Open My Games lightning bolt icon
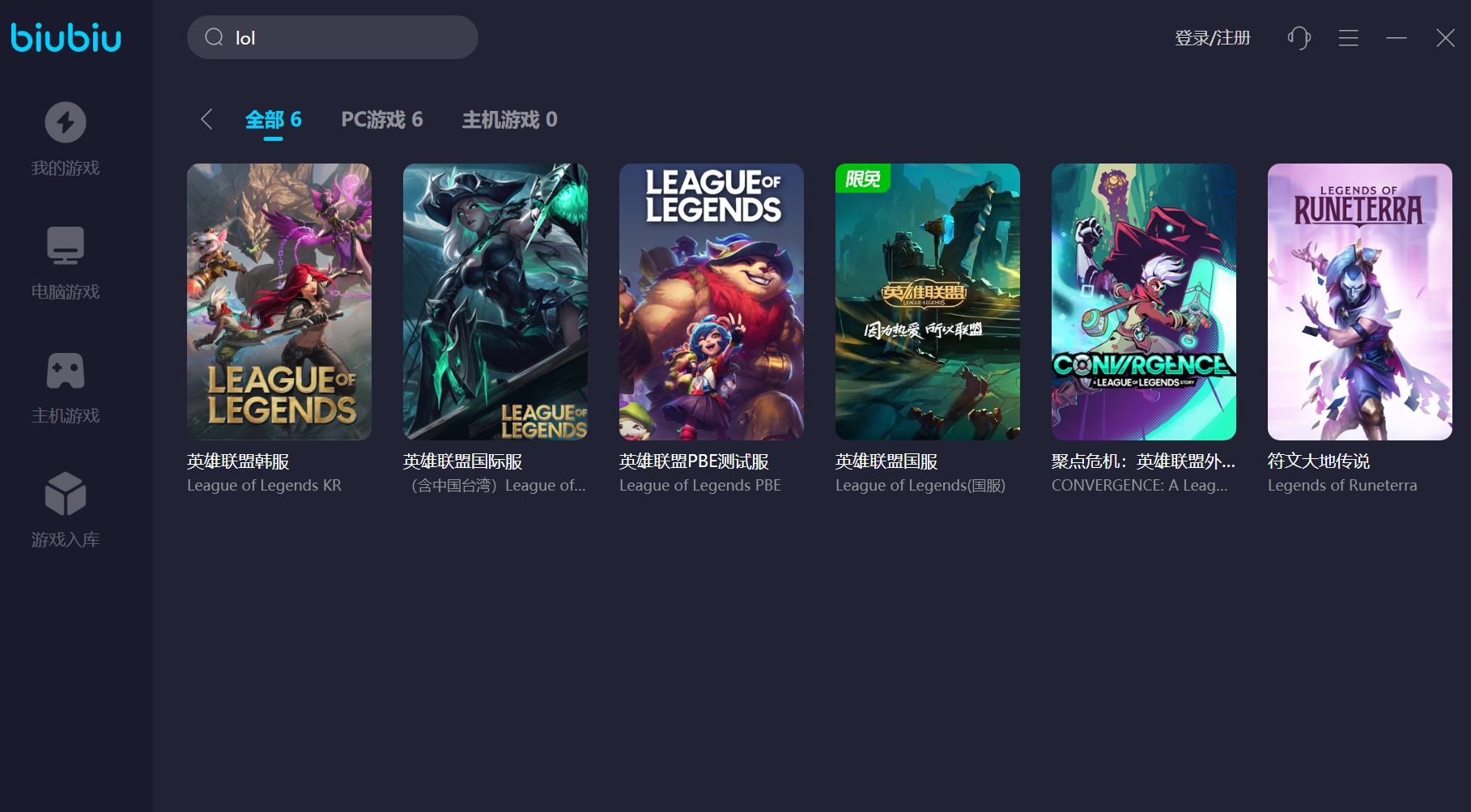This screenshot has height=812, width=1471. [66, 122]
